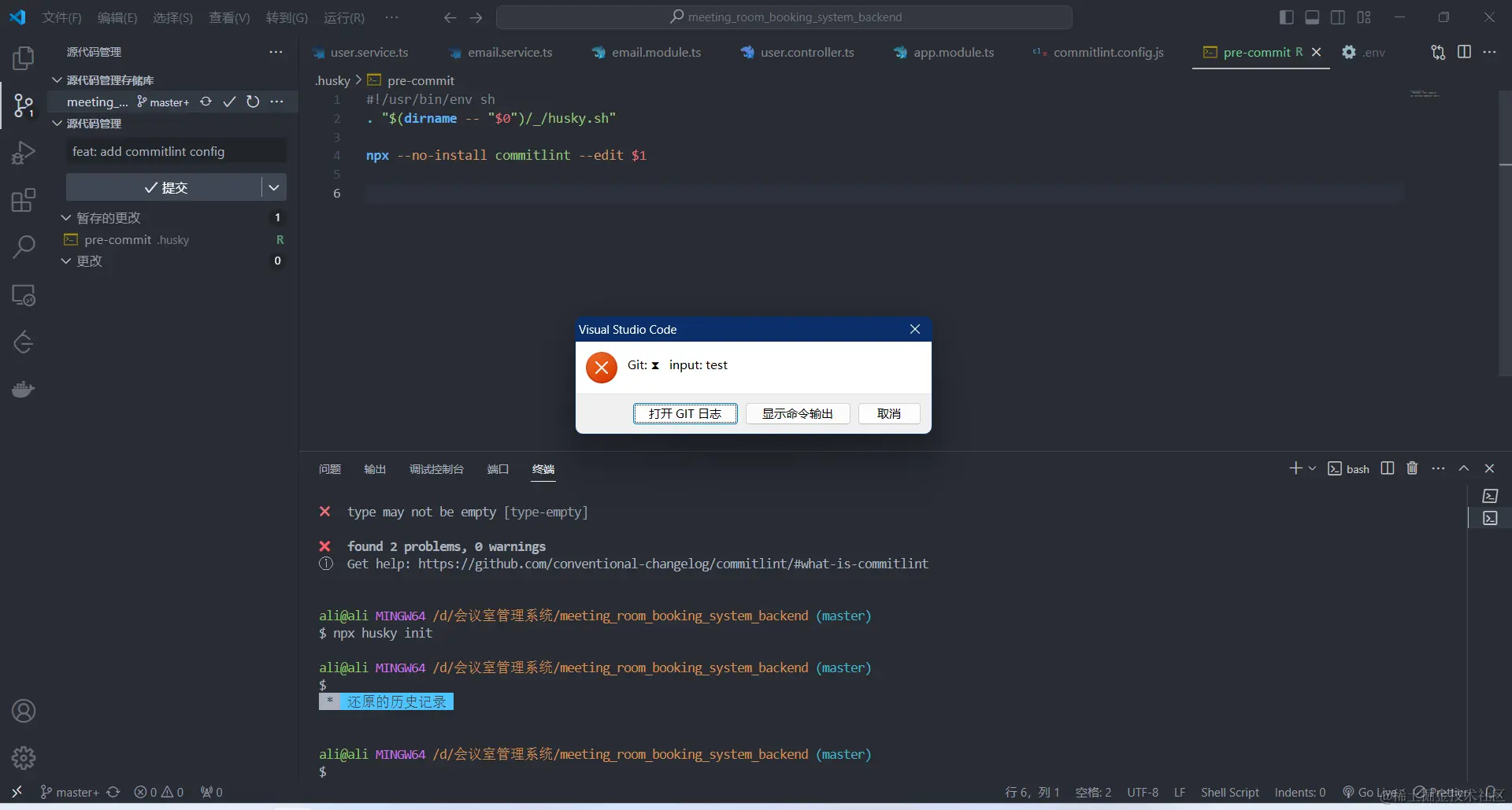Open the overflow menu in title bar
This screenshot has width=1512, height=810.
click(x=391, y=17)
